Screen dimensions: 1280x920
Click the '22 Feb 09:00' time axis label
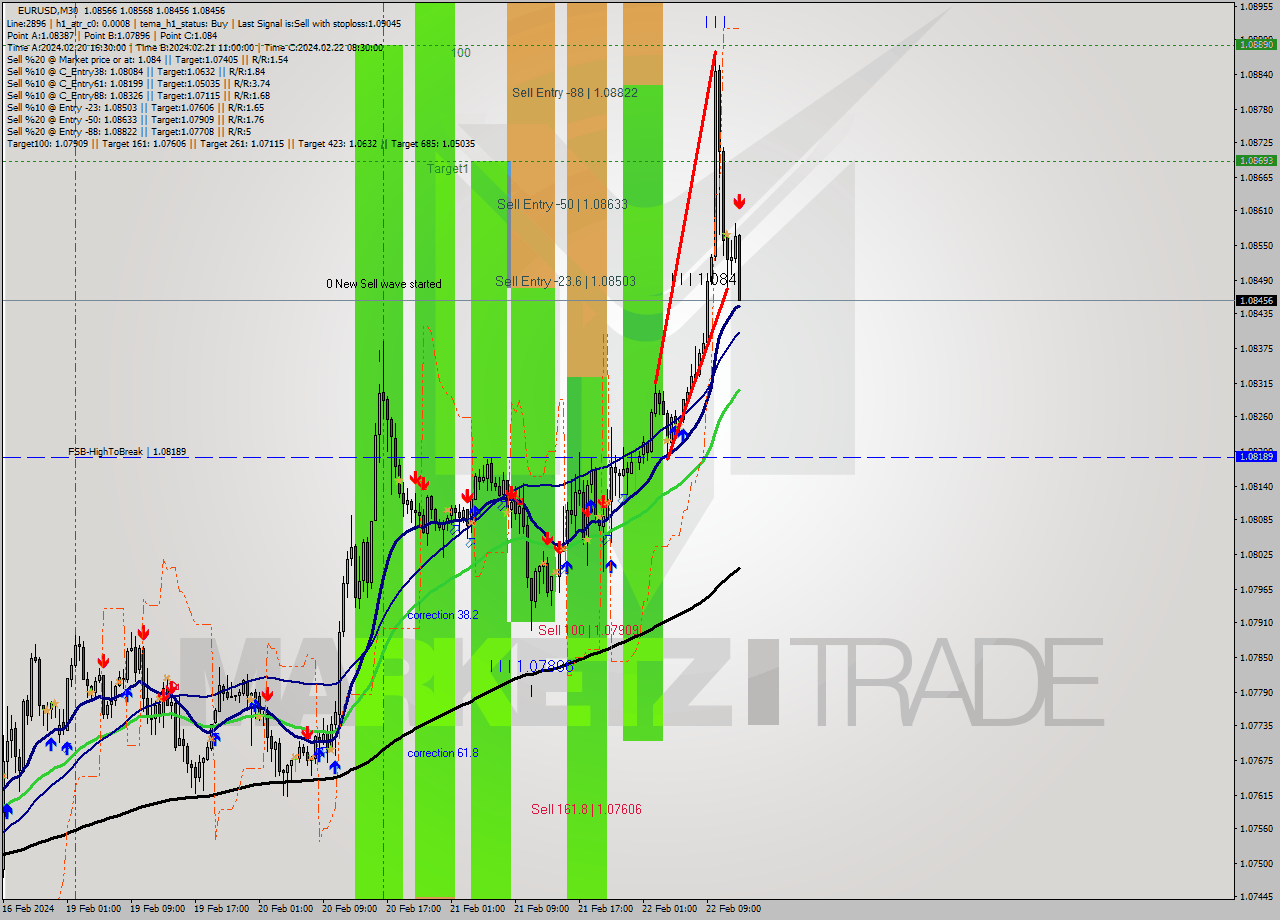[x=733, y=909]
